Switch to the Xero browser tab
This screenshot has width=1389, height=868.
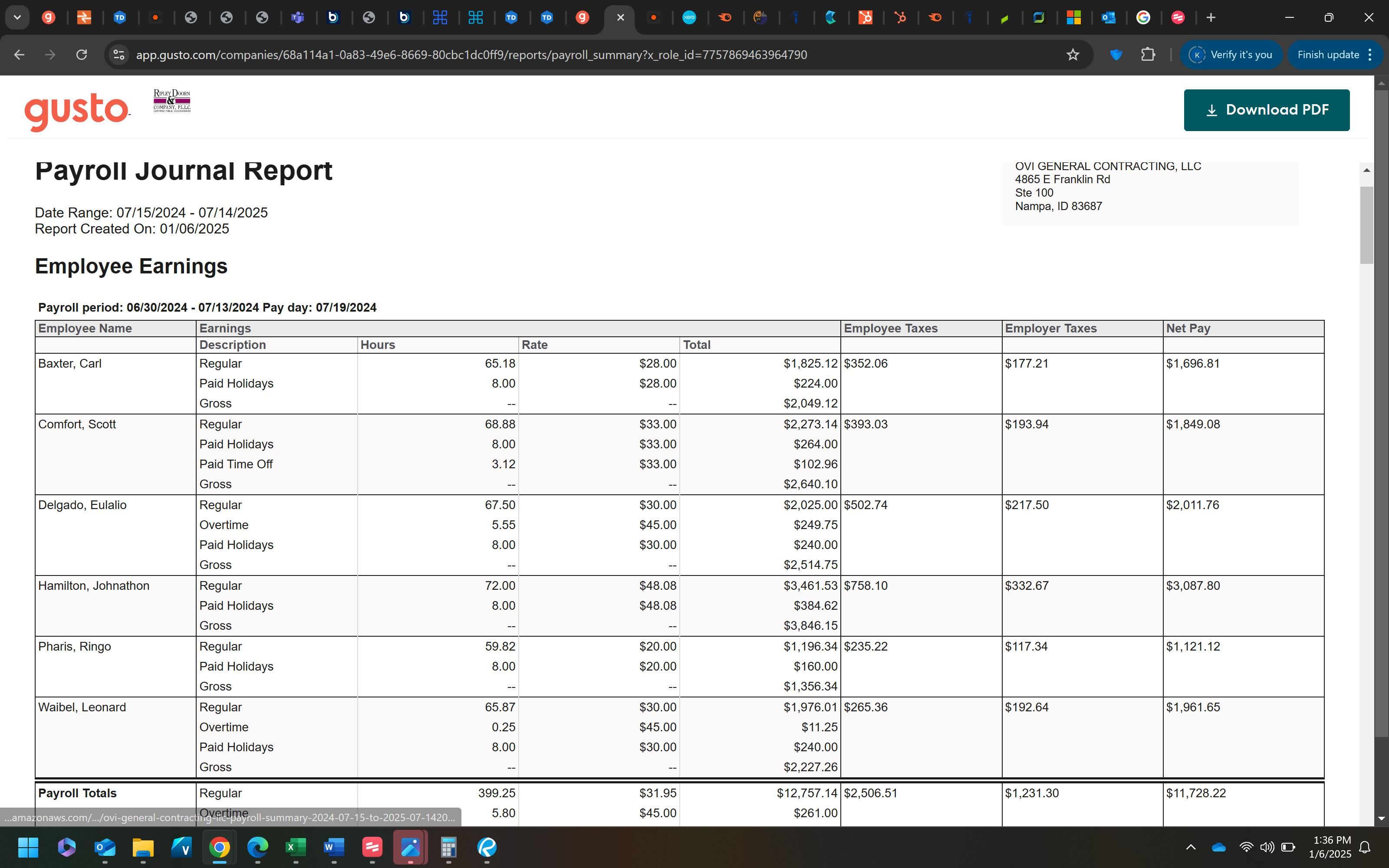coord(689,17)
